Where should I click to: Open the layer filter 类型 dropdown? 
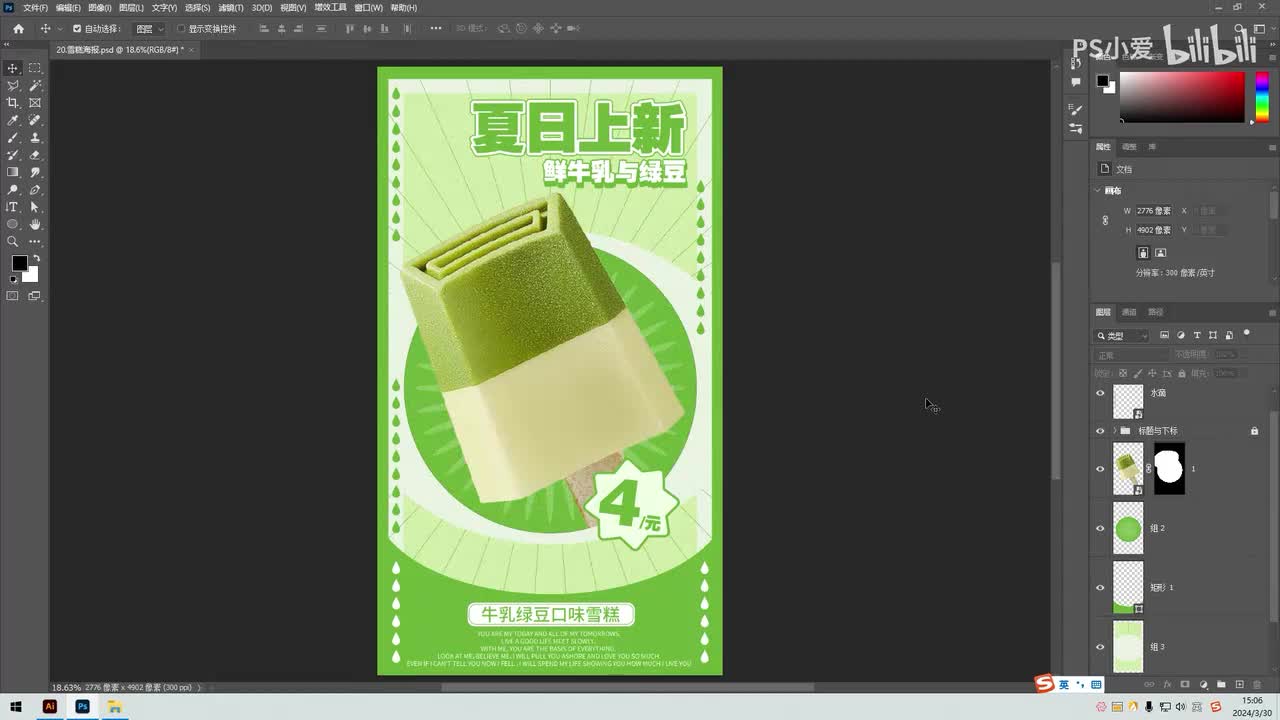click(1121, 336)
